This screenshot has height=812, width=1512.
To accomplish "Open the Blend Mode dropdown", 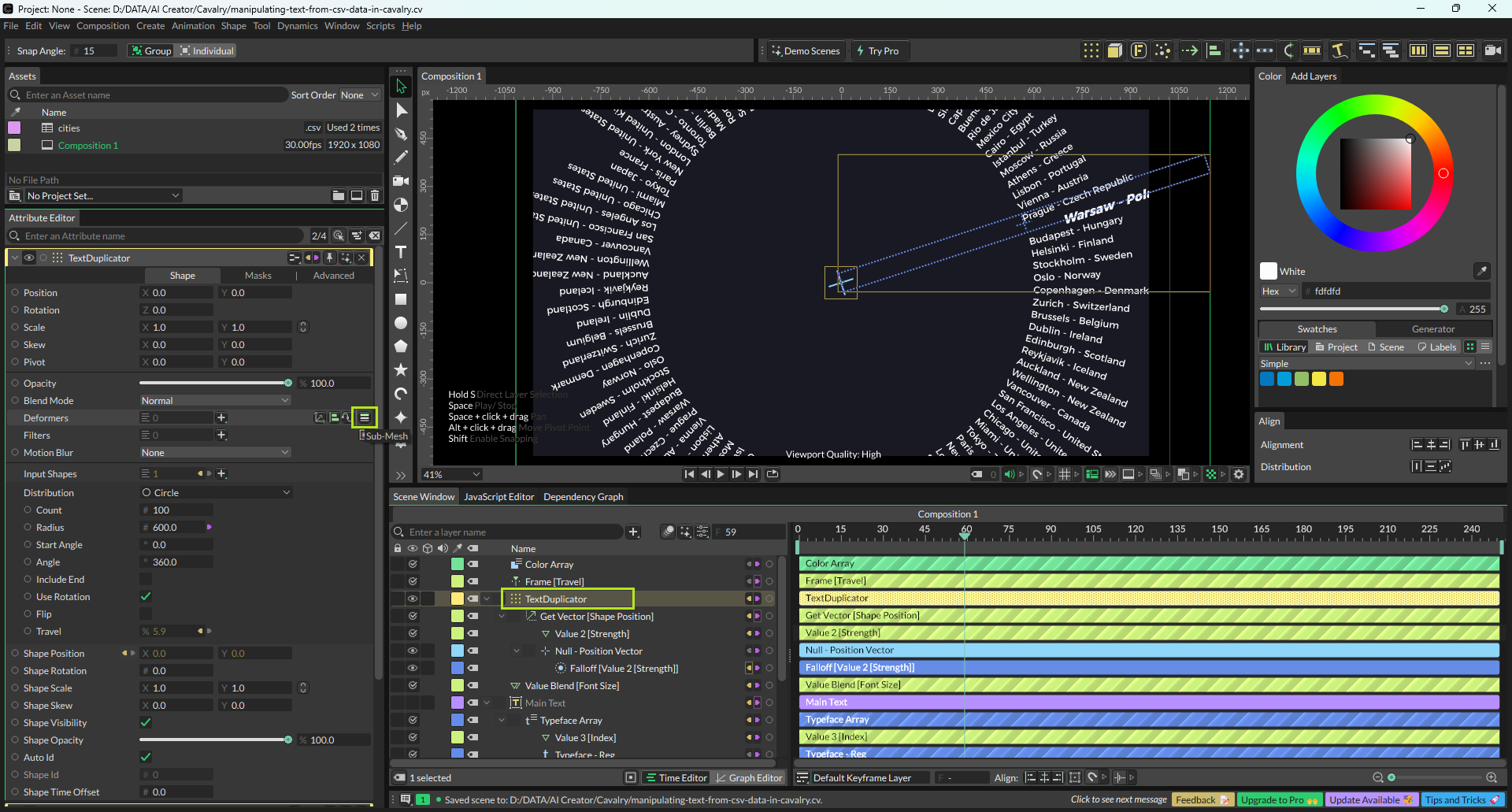I will (x=215, y=400).
